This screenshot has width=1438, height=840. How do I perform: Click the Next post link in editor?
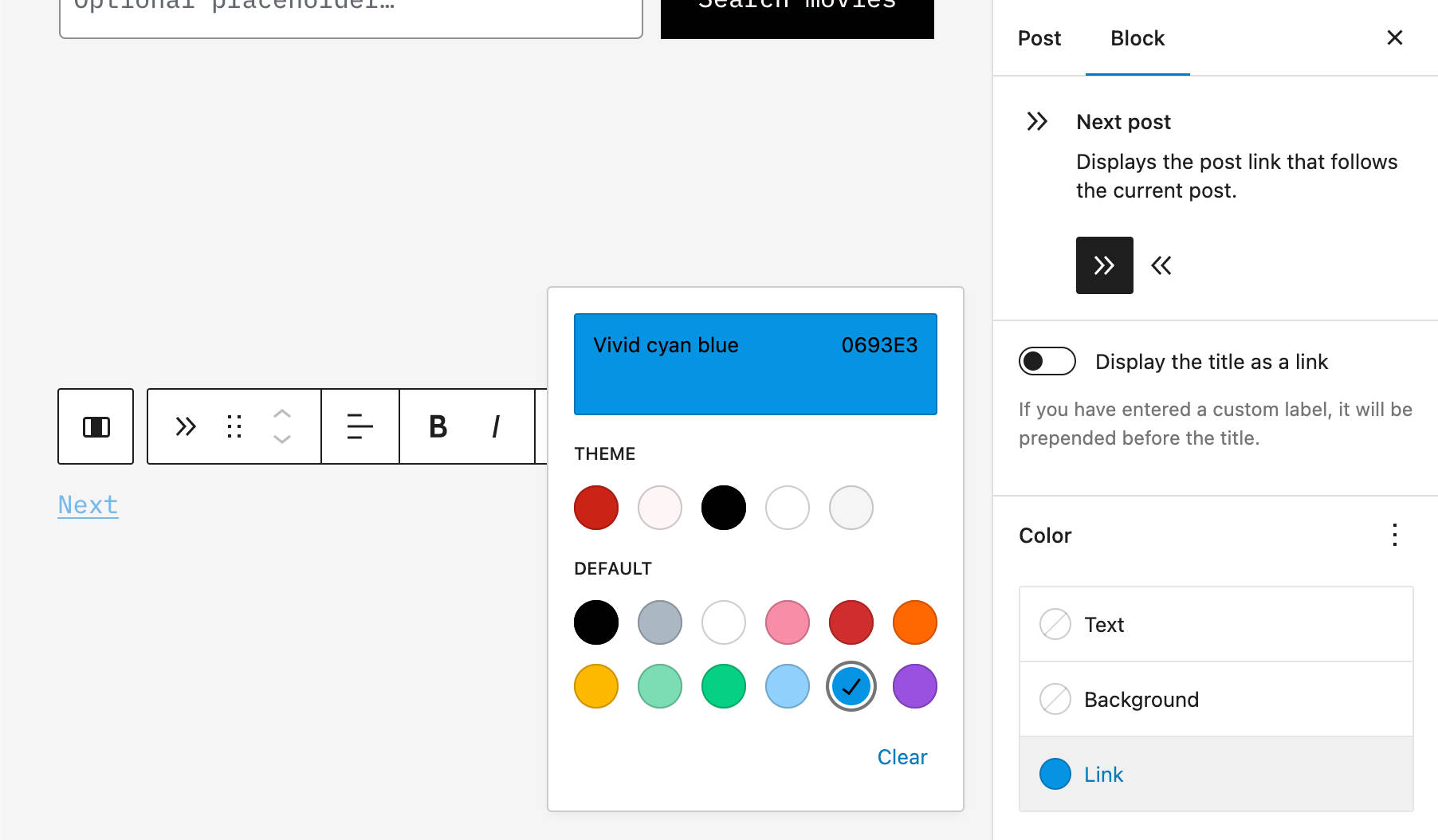point(88,504)
